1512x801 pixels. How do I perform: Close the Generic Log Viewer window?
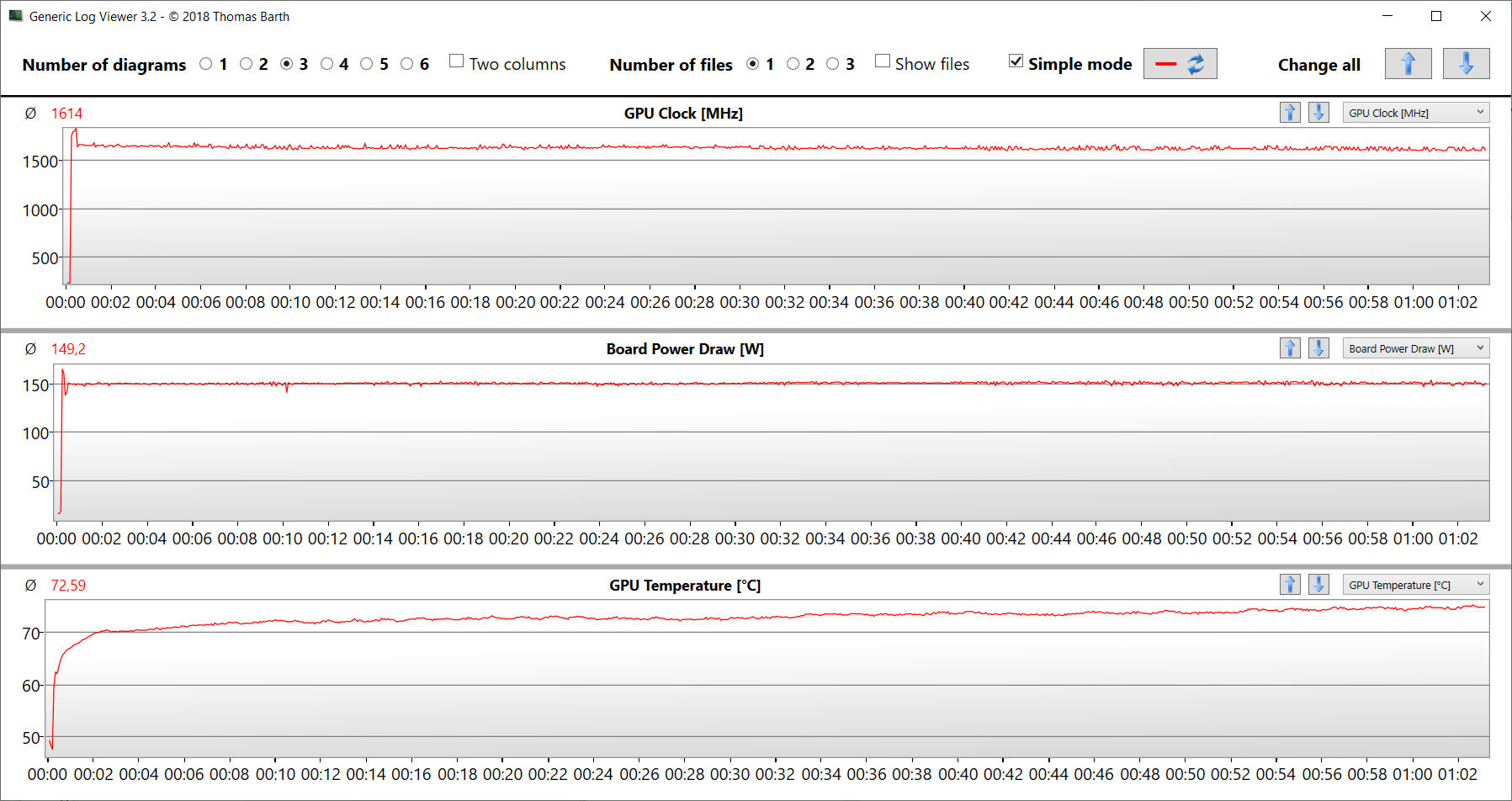pos(1486,16)
